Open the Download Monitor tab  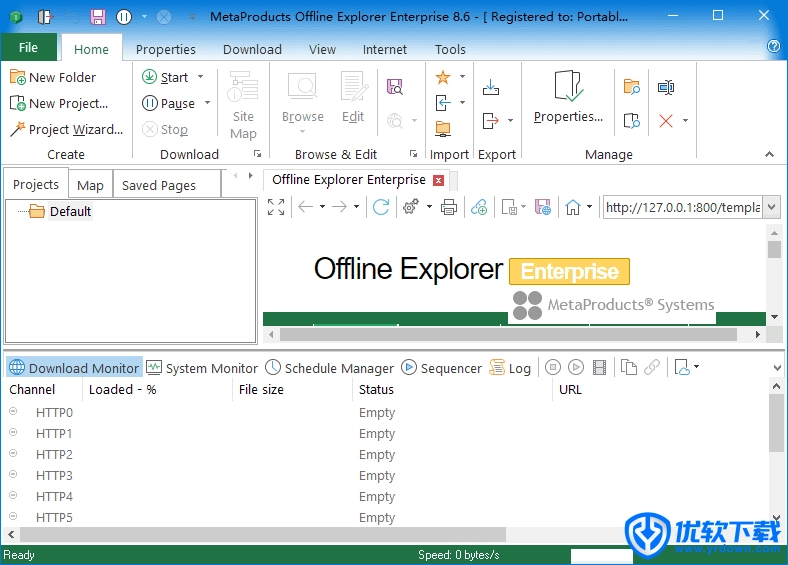(x=74, y=368)
